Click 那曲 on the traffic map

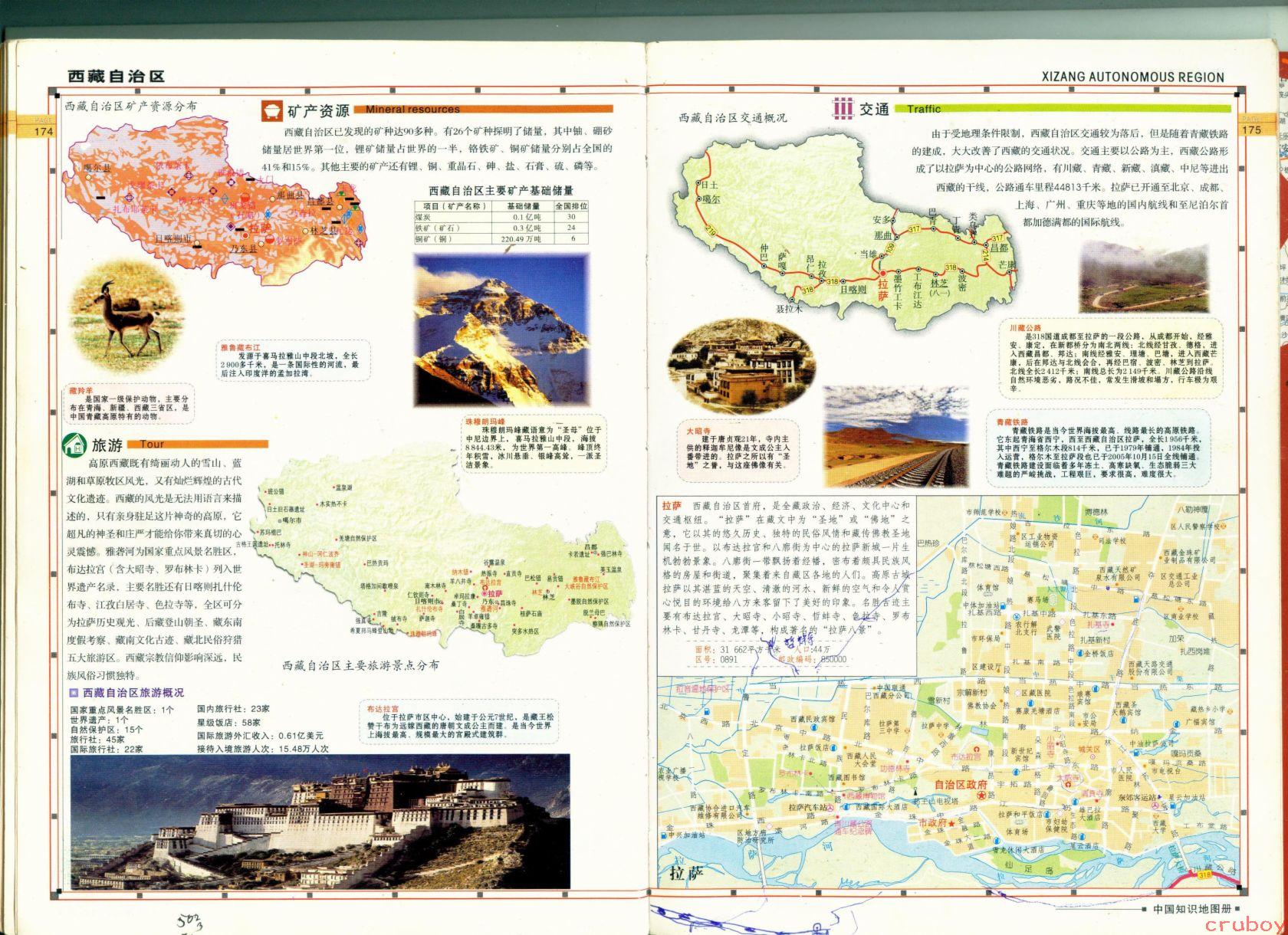click(883, 235)
